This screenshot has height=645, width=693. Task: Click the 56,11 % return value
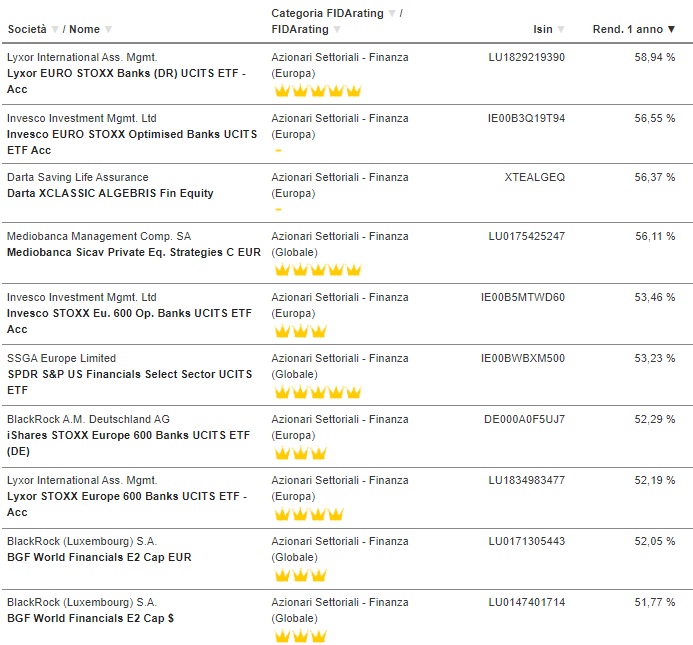coord(655,237)
